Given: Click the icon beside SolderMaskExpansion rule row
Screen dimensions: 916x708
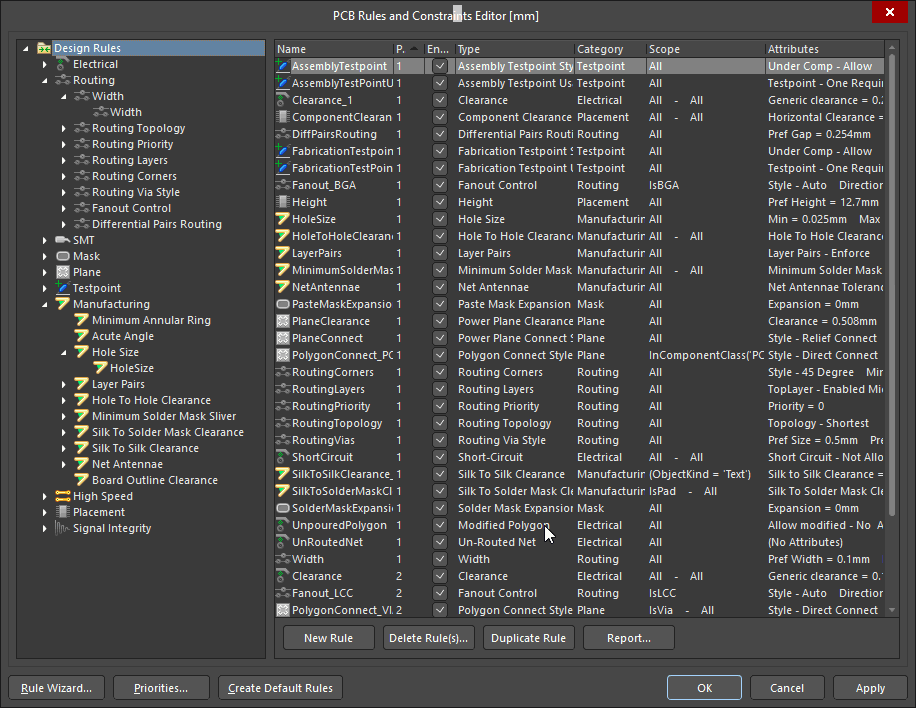Looking at the screenshot, I should 283,508.
